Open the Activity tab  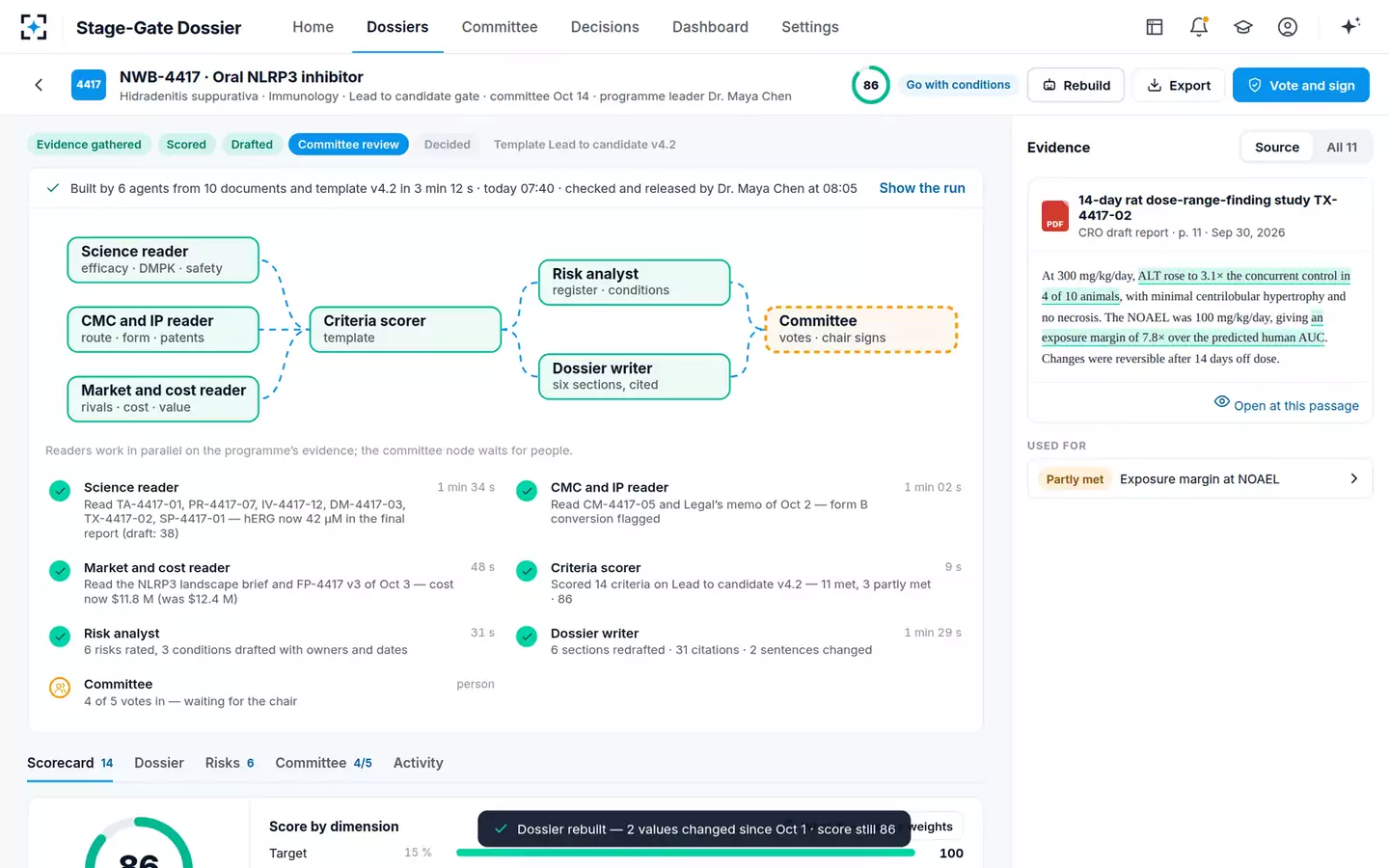click(x=418, y=763)
